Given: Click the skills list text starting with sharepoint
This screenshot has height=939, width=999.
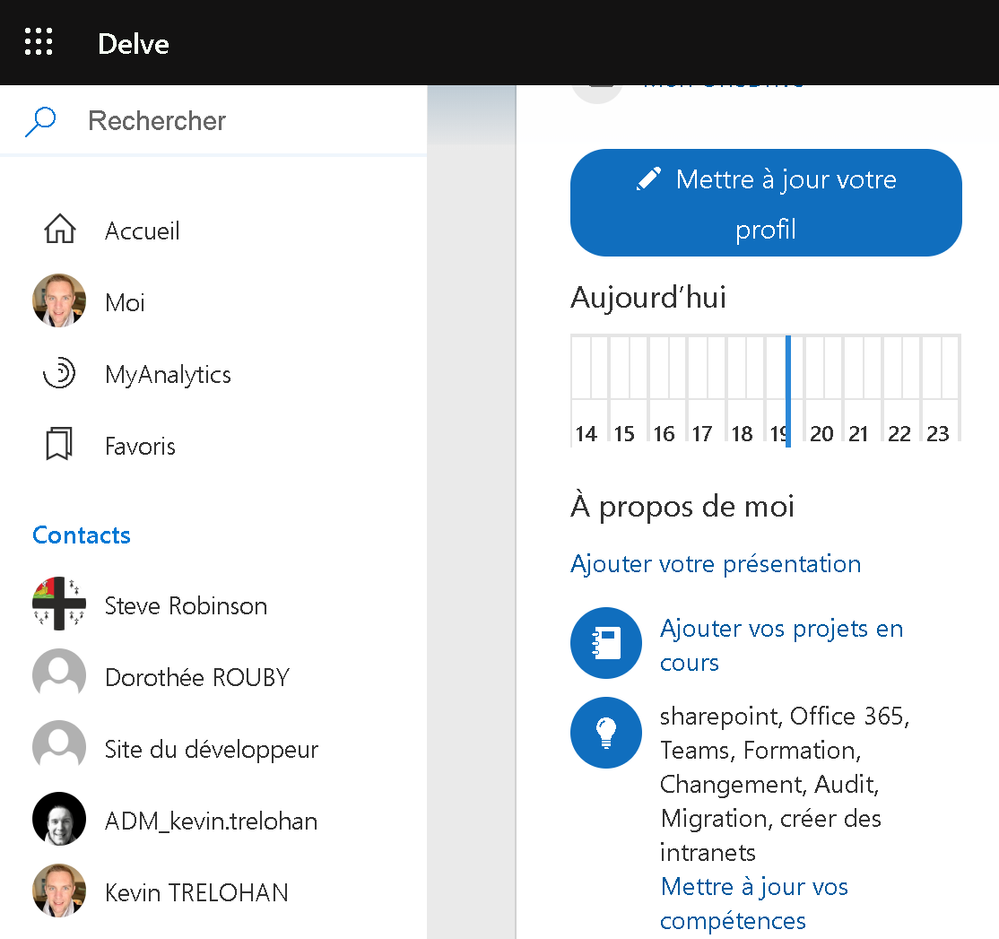Looking at the screenshot, I should click(x=784, y=784).
